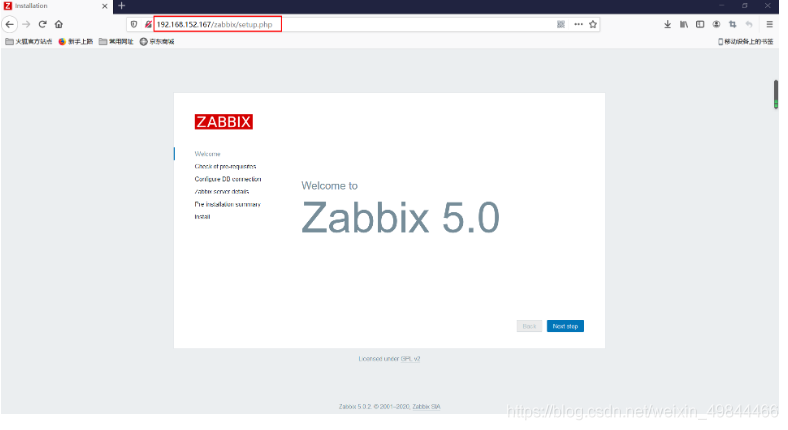Image resolution: width=788 pixels, height=430 pixels.
Task: Restore down the browser window
Action: tap(745, 6)
